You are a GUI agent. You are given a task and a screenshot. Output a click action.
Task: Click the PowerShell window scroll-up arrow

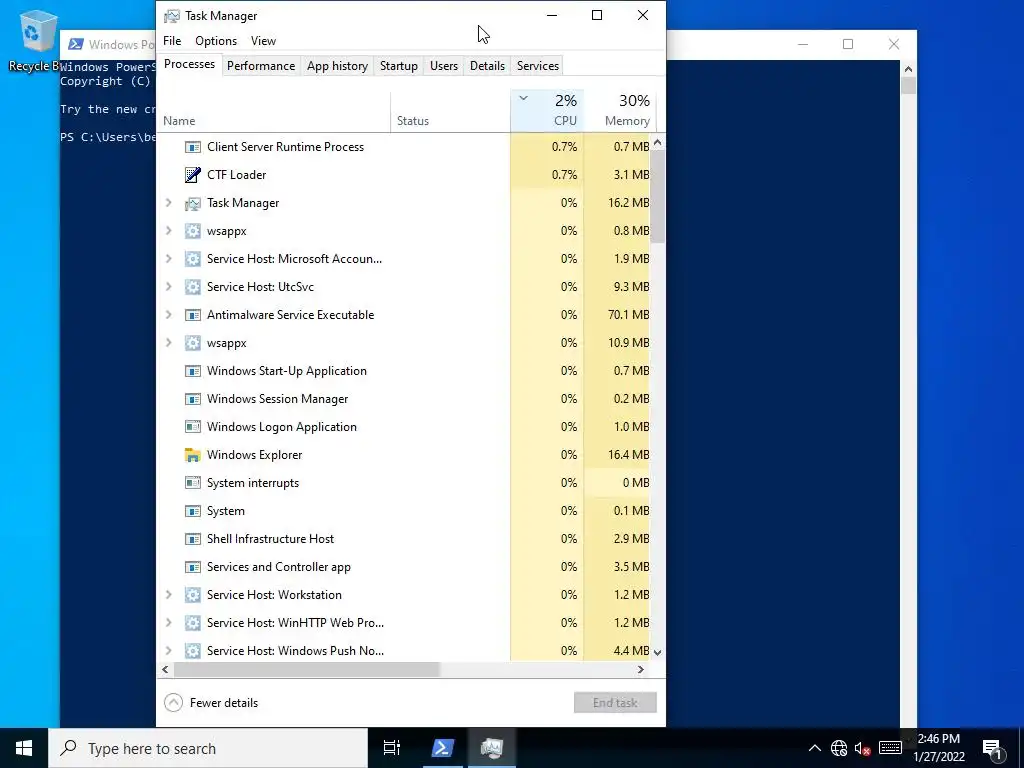coord(908,69)
